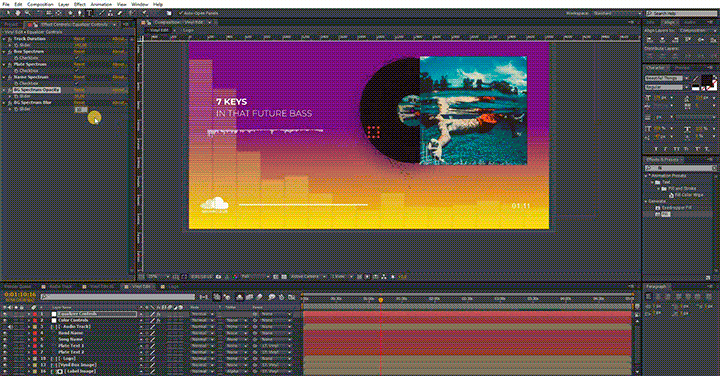
Task: Select the Hand tool
Action: coord(18,13)
